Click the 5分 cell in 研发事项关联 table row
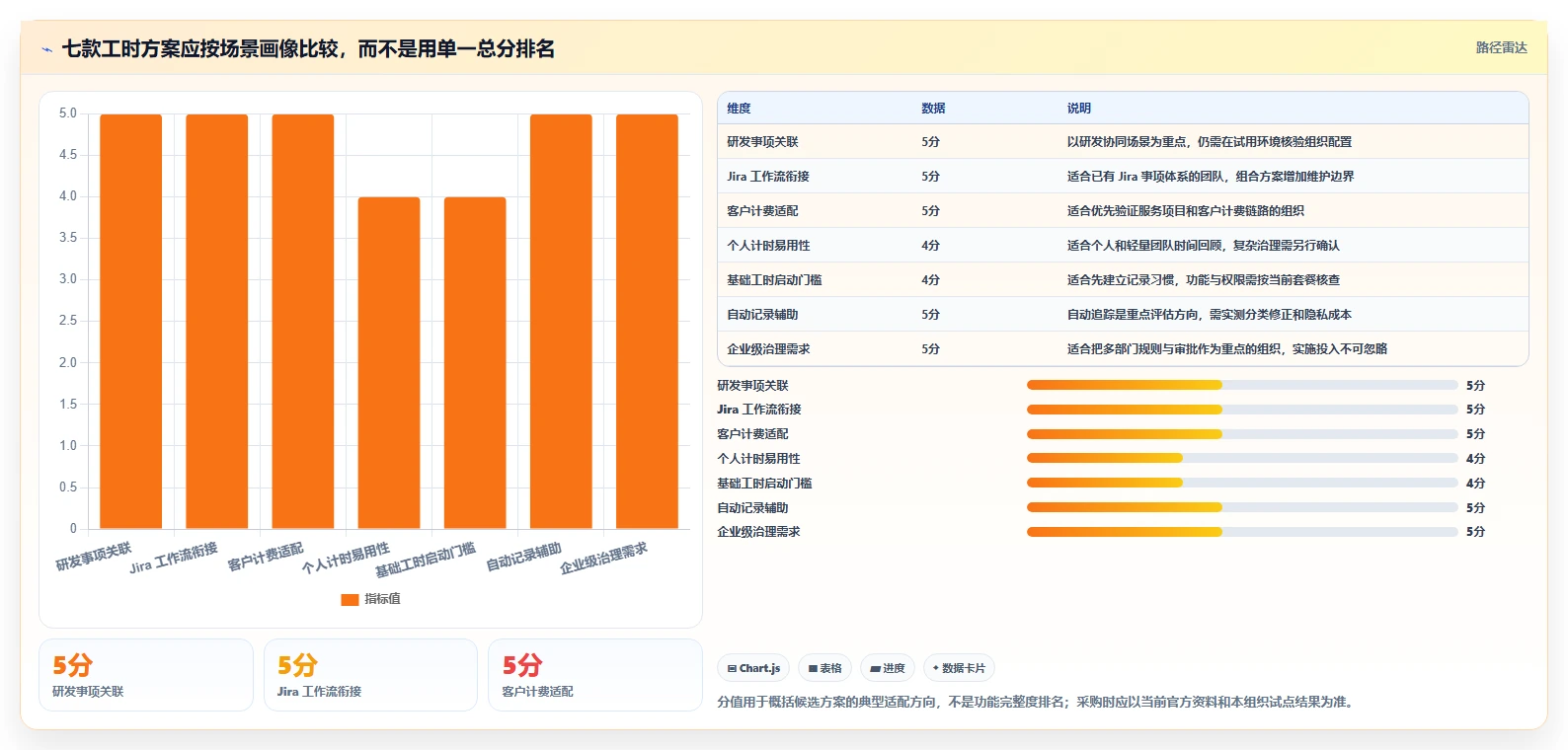Screen dimensions: 1568x750 [930, 142]
